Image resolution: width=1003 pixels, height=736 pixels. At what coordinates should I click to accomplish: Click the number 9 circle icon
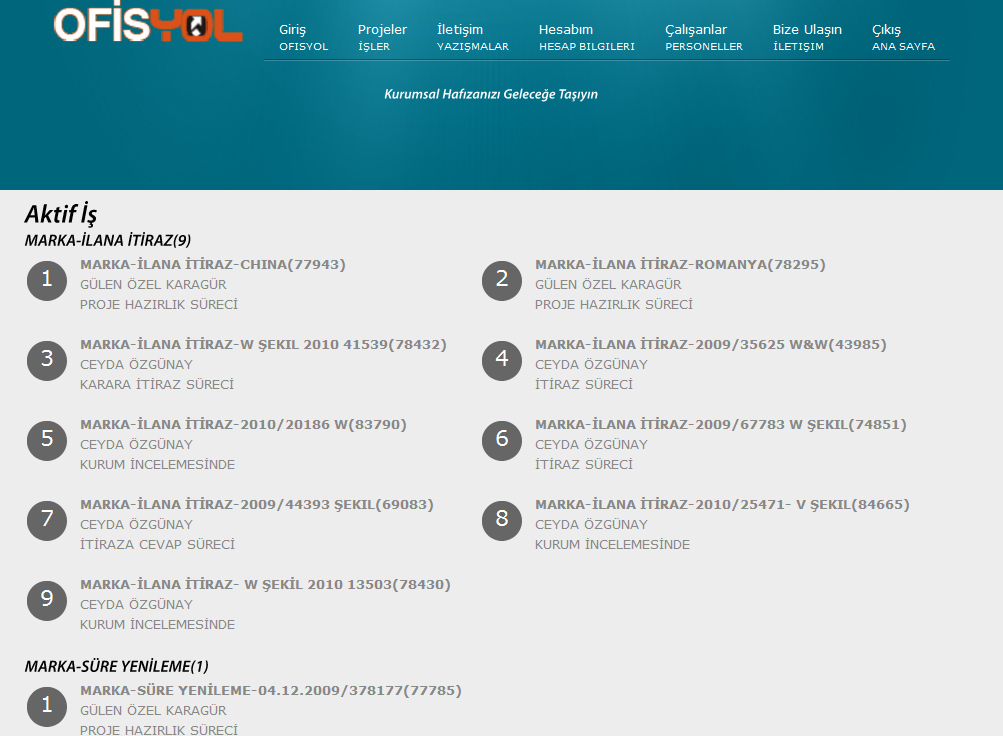[47, 600]
